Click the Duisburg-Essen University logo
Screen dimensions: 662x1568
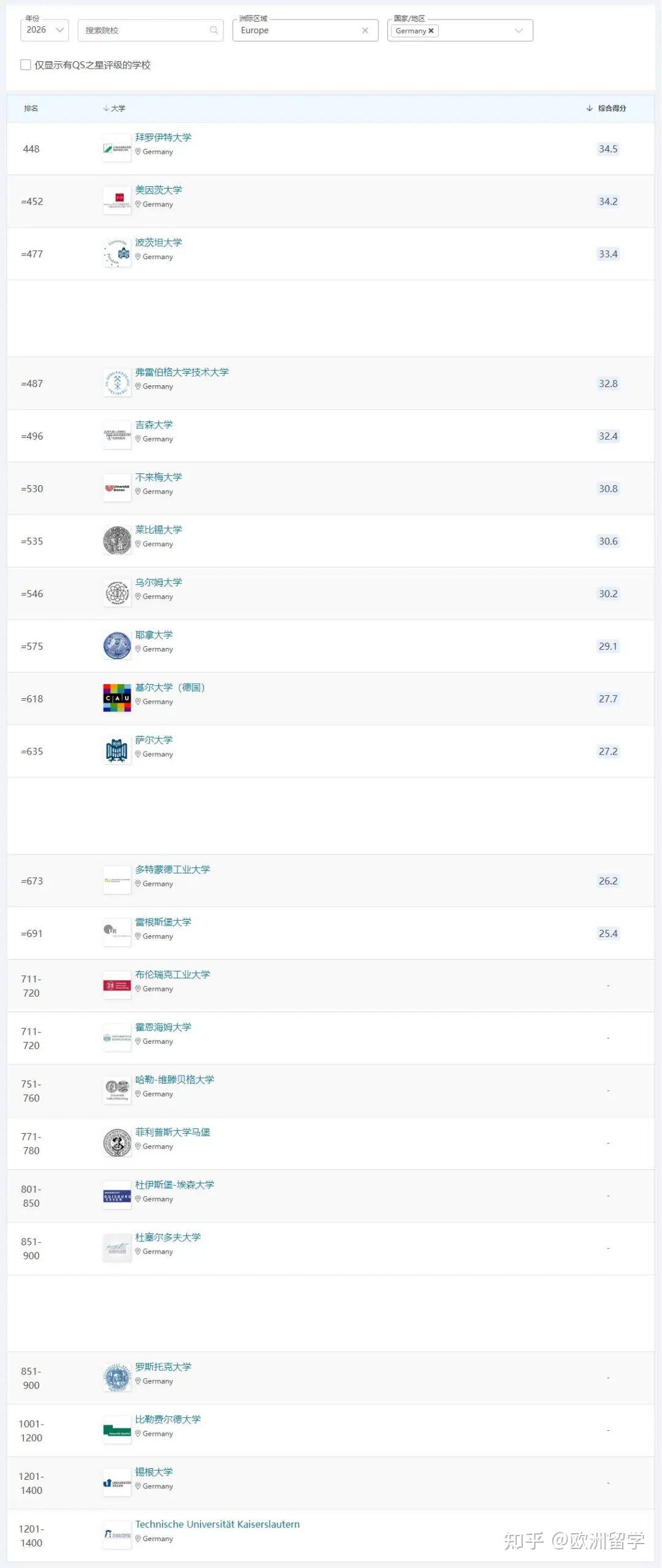tap(117, 1196)
